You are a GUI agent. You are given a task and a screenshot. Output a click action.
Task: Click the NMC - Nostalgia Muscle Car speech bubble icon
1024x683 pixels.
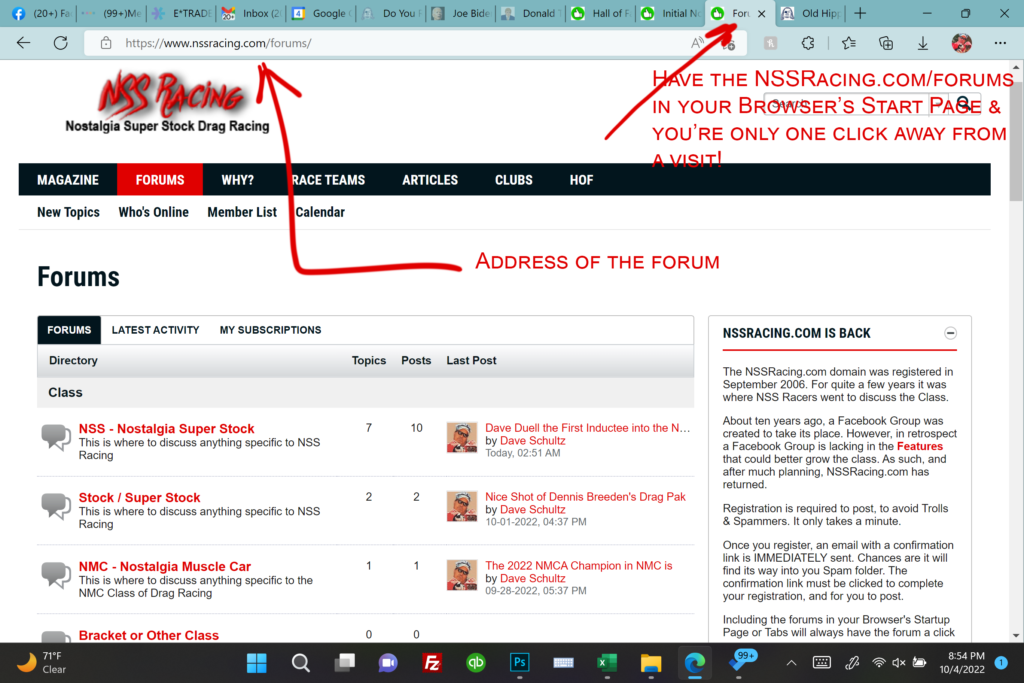point(56,575)
